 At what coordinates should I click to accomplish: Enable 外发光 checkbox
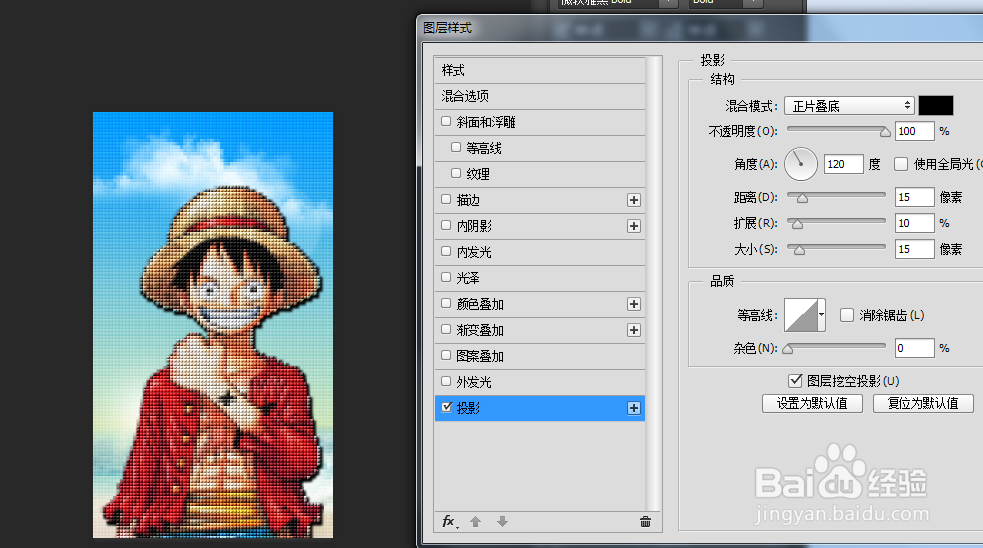pyautogui.click(x=446, y=381)
